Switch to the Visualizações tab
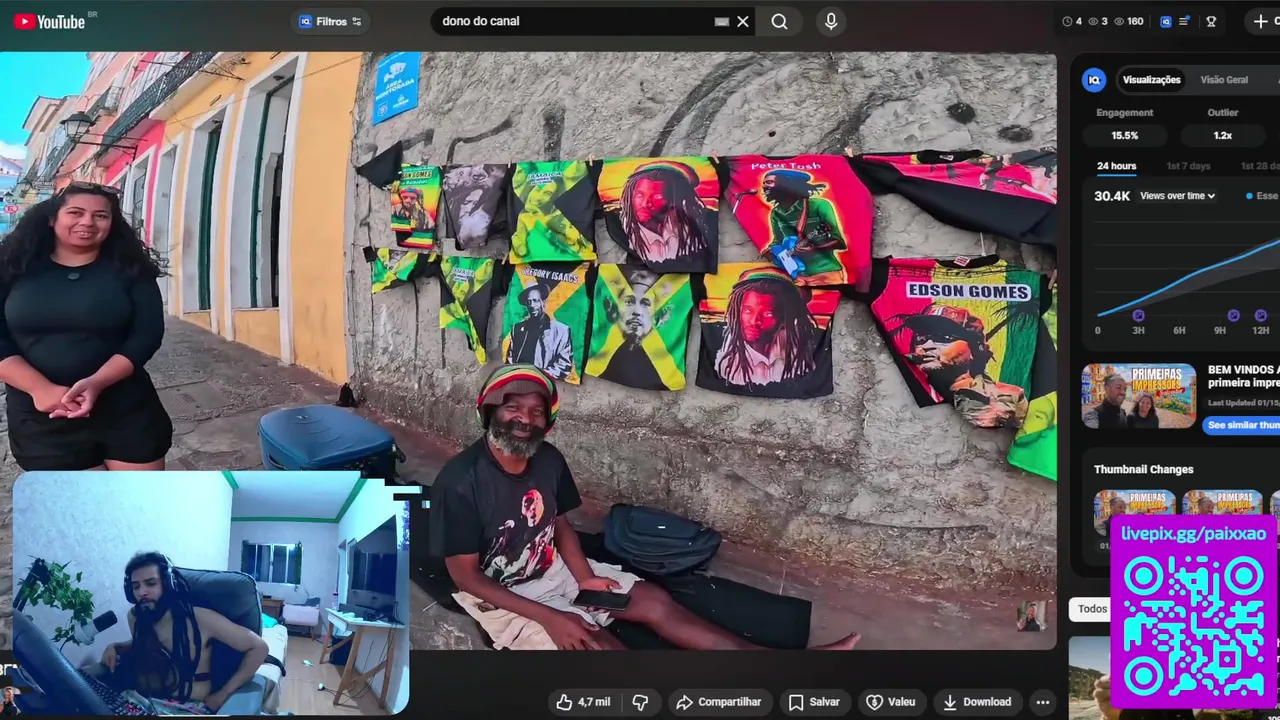 [x=1151, y=80]
